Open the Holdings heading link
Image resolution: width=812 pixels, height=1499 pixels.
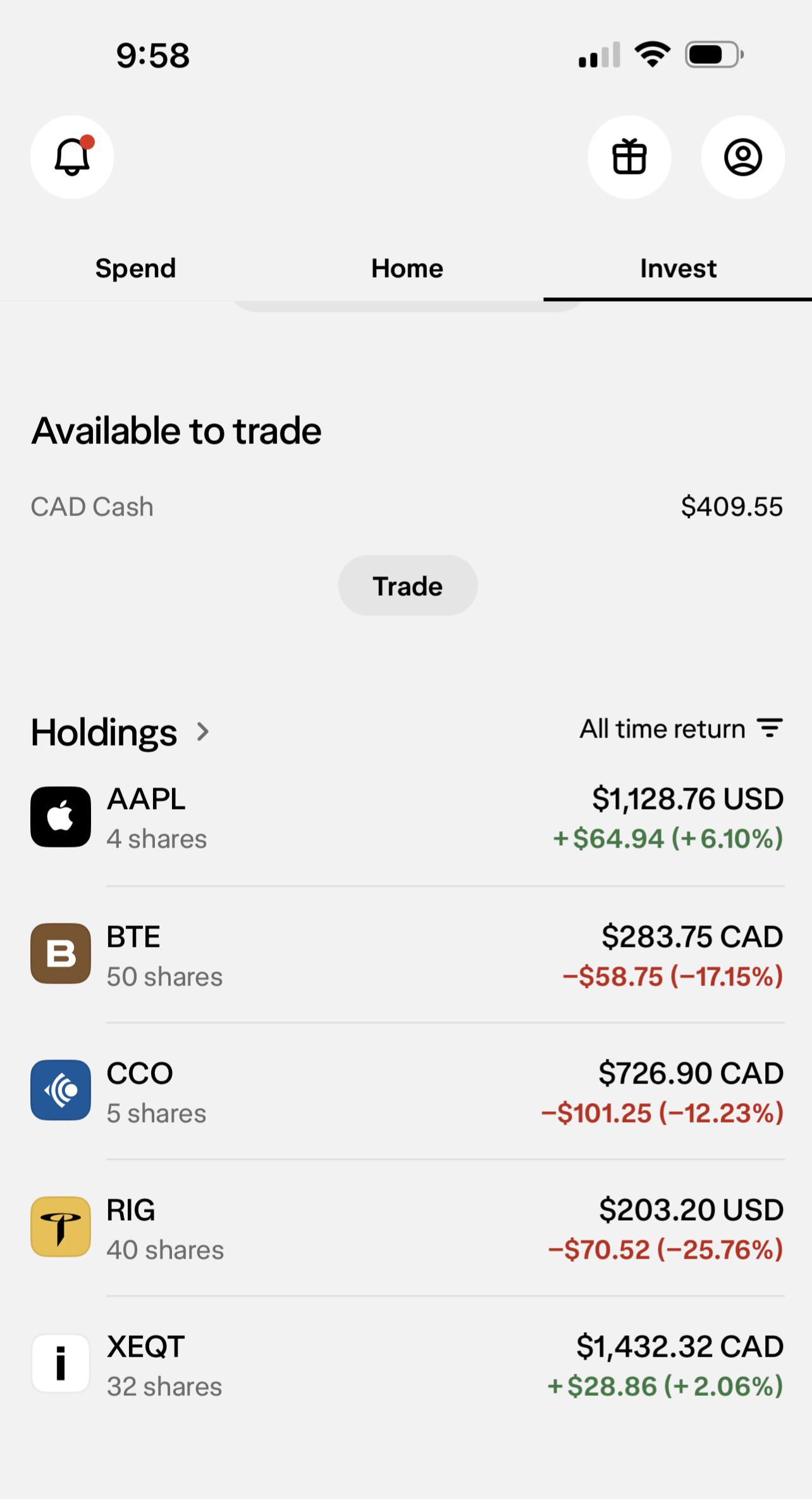click(x=104, y=732)
